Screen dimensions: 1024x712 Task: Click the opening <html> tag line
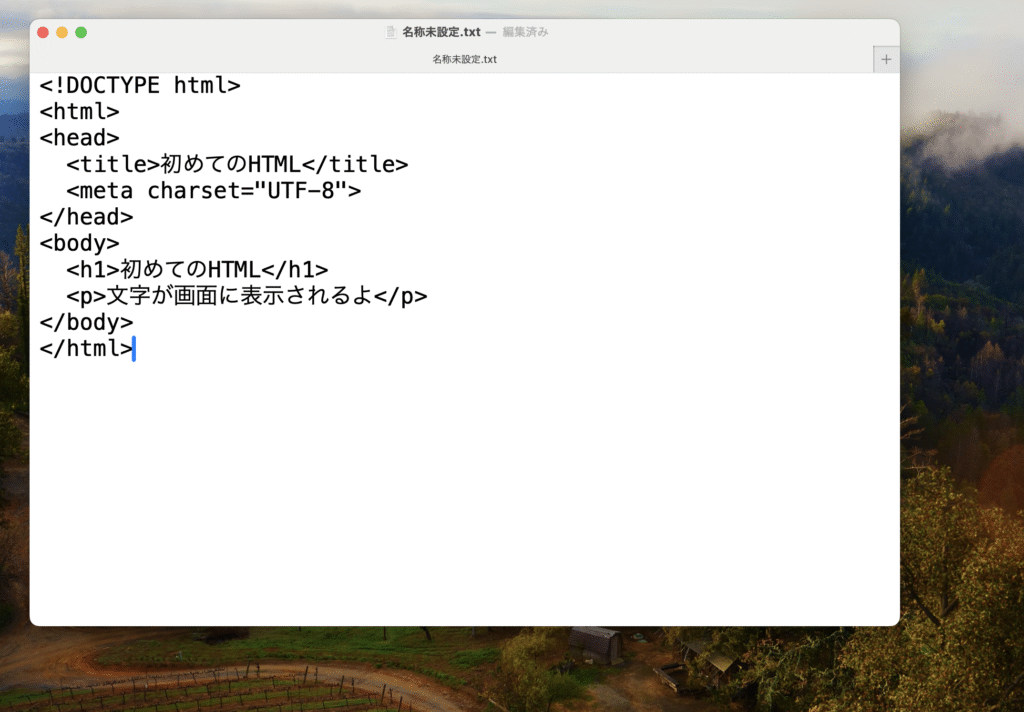pyautogui.click(x=80, y=112)
